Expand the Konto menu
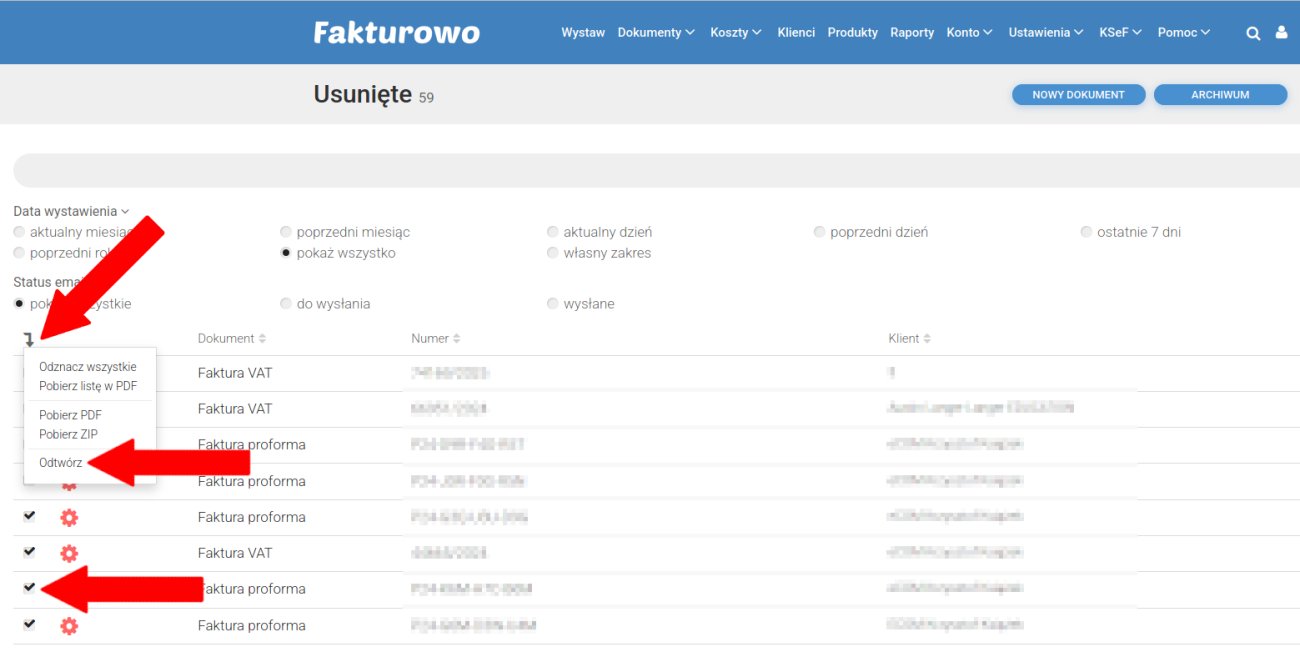The image size is (1300, 652). point(969,32)
